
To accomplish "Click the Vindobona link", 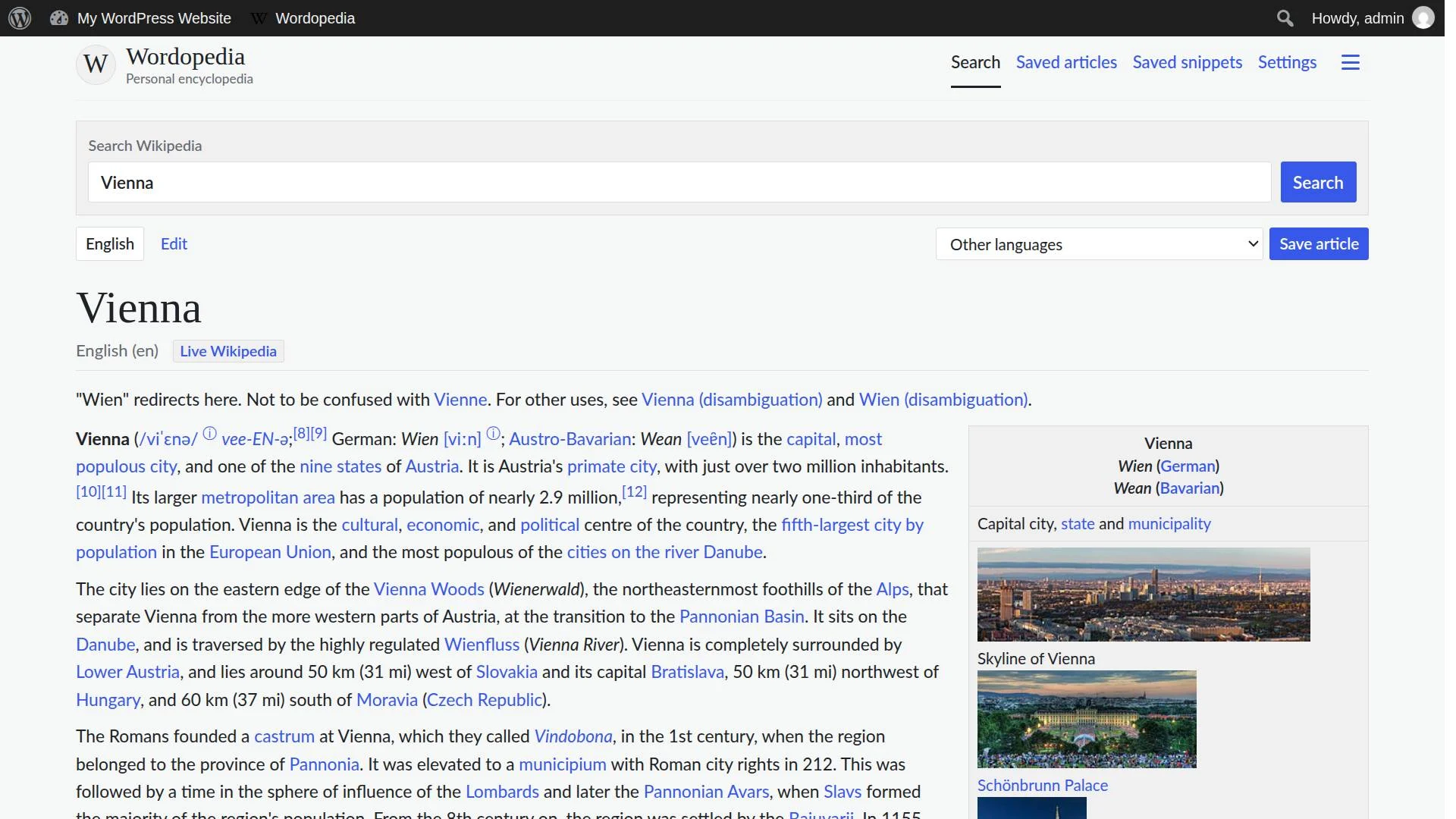I will pos(573,736).
